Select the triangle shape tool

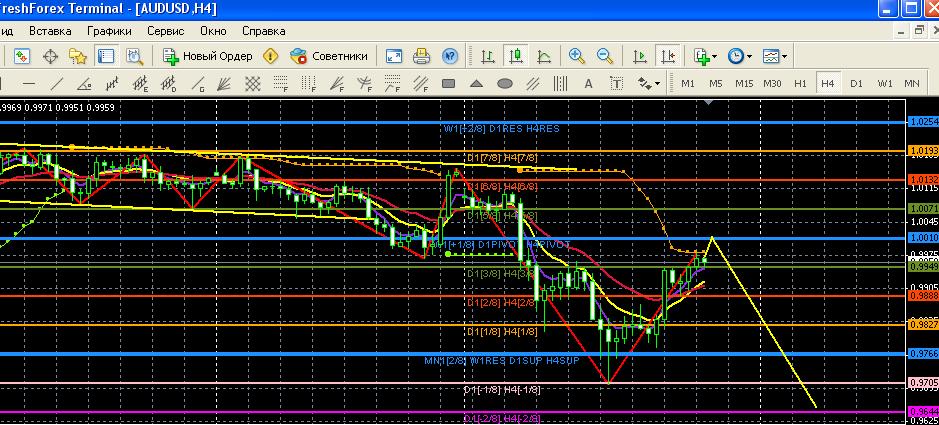point(476,84)
